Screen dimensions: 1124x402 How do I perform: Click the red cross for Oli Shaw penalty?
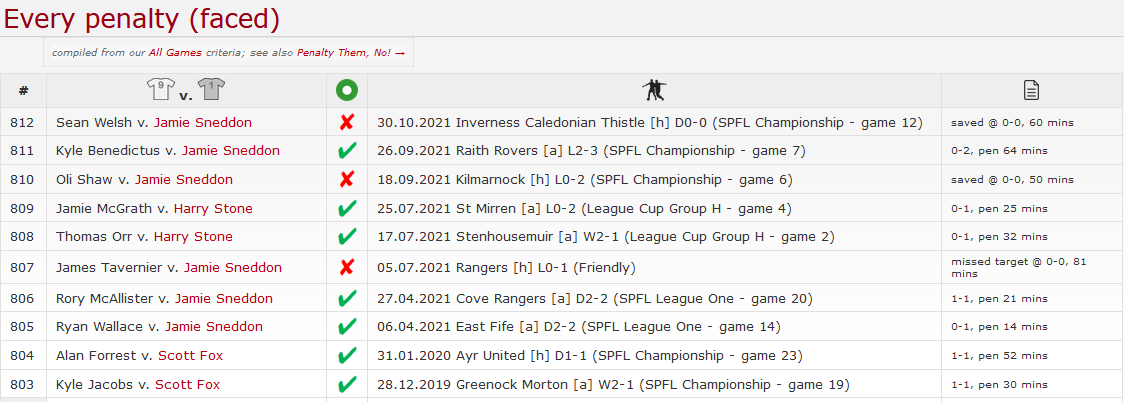[x=347, y=179]
